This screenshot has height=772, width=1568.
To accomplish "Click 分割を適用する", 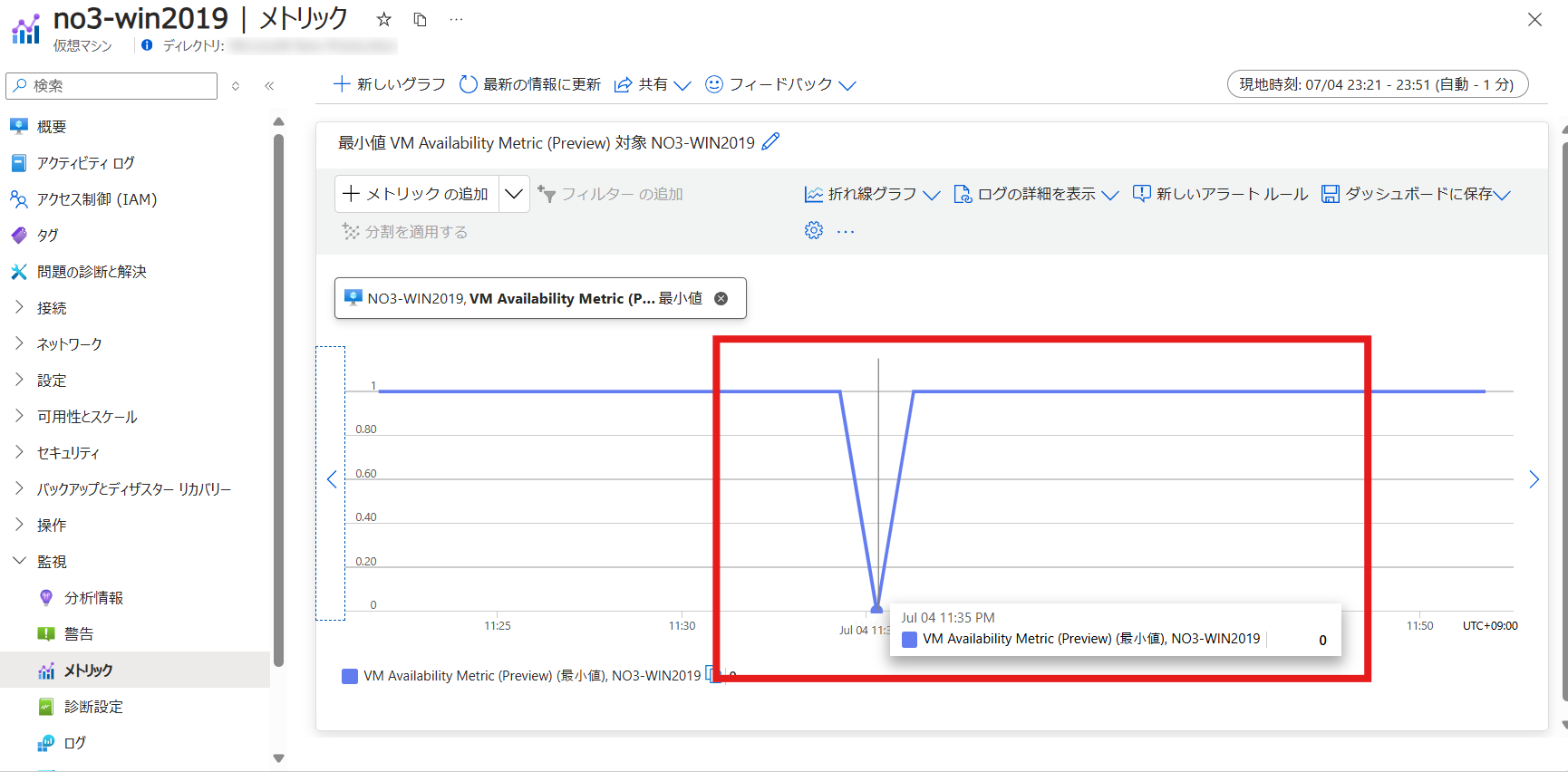I will pos(405,232).
